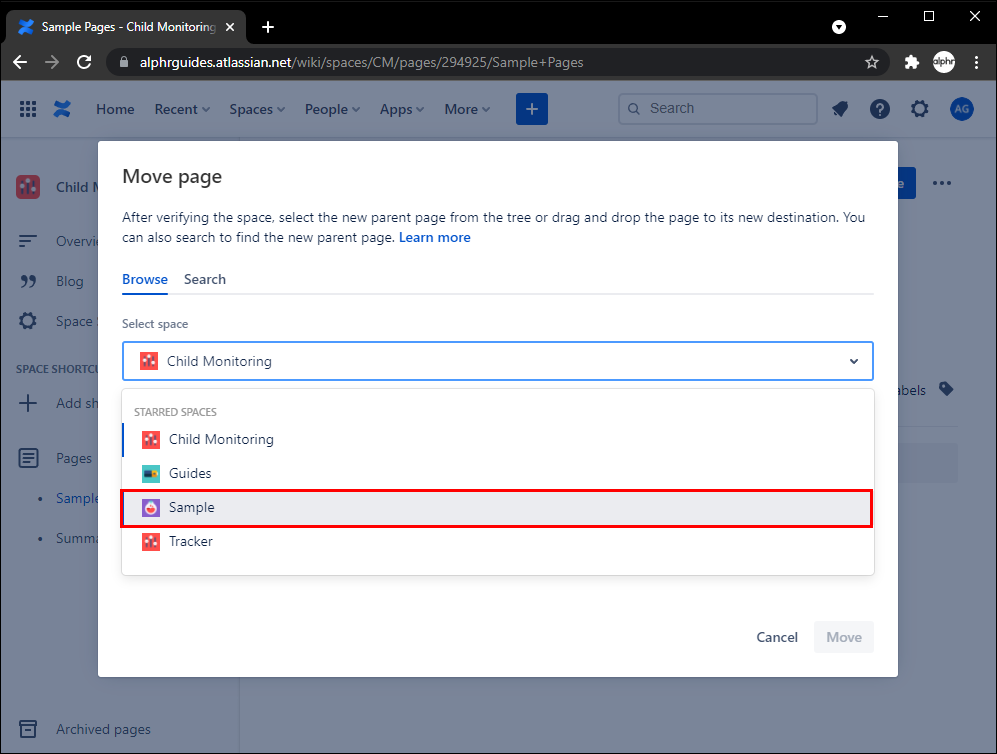Screen dimensions: 997x754
Task: Click the Select space dropdown chevron
Action: click(x=854, y=361)
